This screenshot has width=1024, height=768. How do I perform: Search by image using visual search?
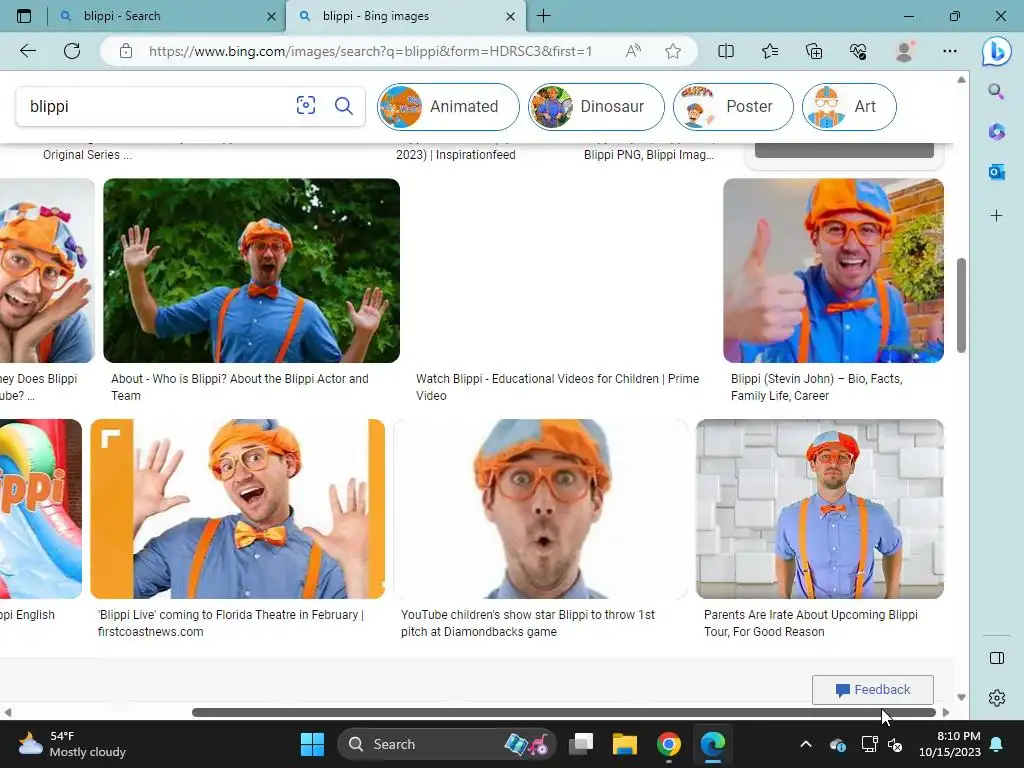(x=306, y=106)
